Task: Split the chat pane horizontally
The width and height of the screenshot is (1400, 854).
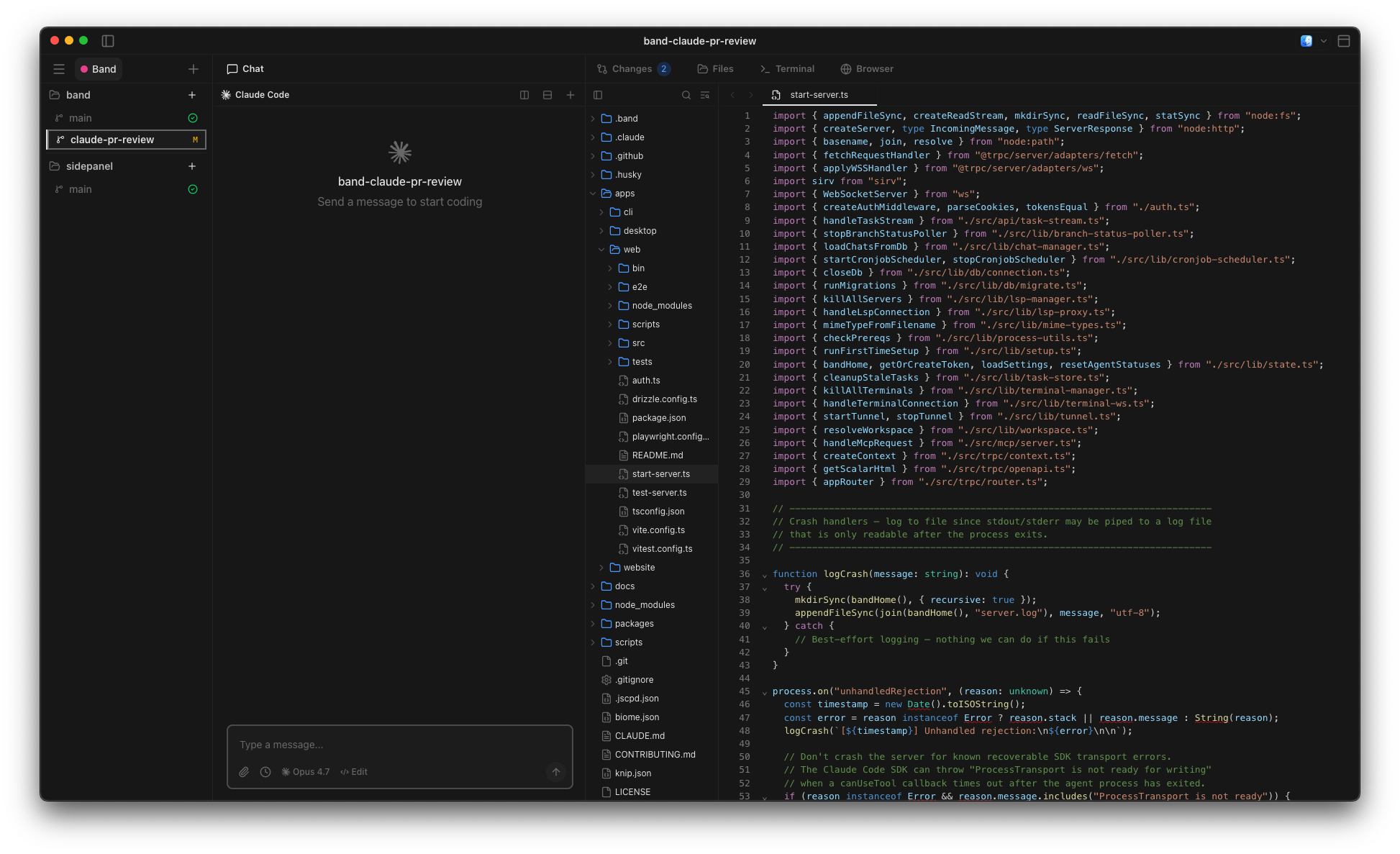Action: tap(547, 95)
